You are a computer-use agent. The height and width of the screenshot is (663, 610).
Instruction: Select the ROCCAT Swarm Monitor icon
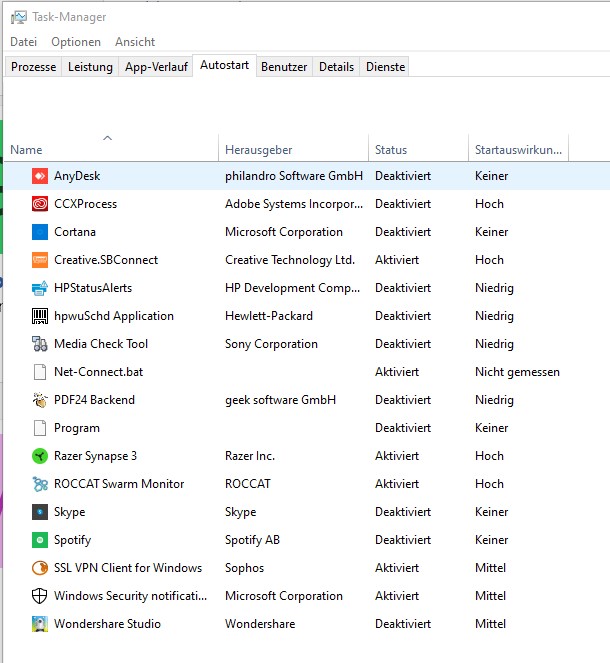pyautogui.click(x=40, y=484)
